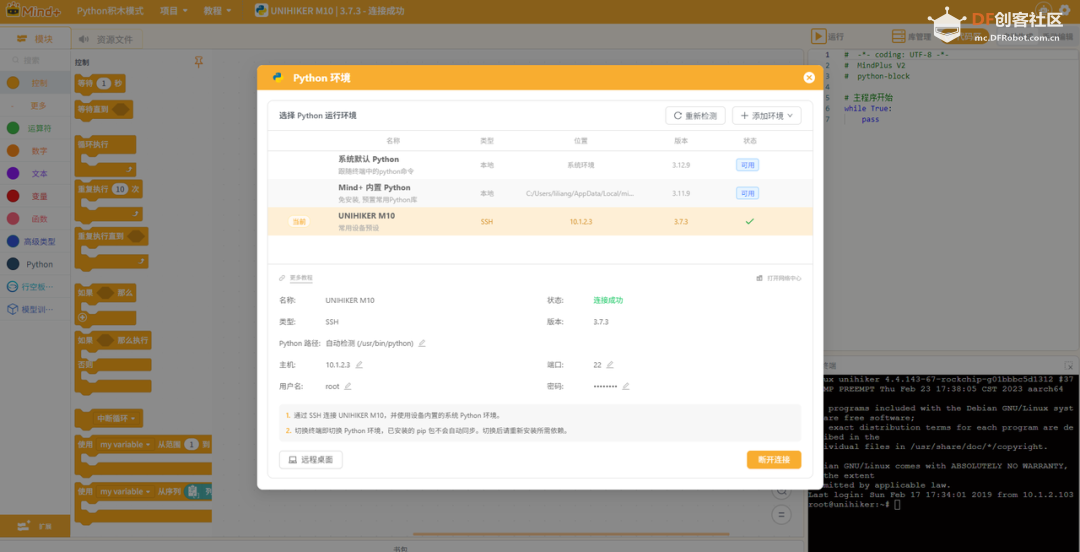The width and height of the screenshot is (1080, 552).
Task: Open the 添加环境 dropdown
Action: (x=767, y=116)
